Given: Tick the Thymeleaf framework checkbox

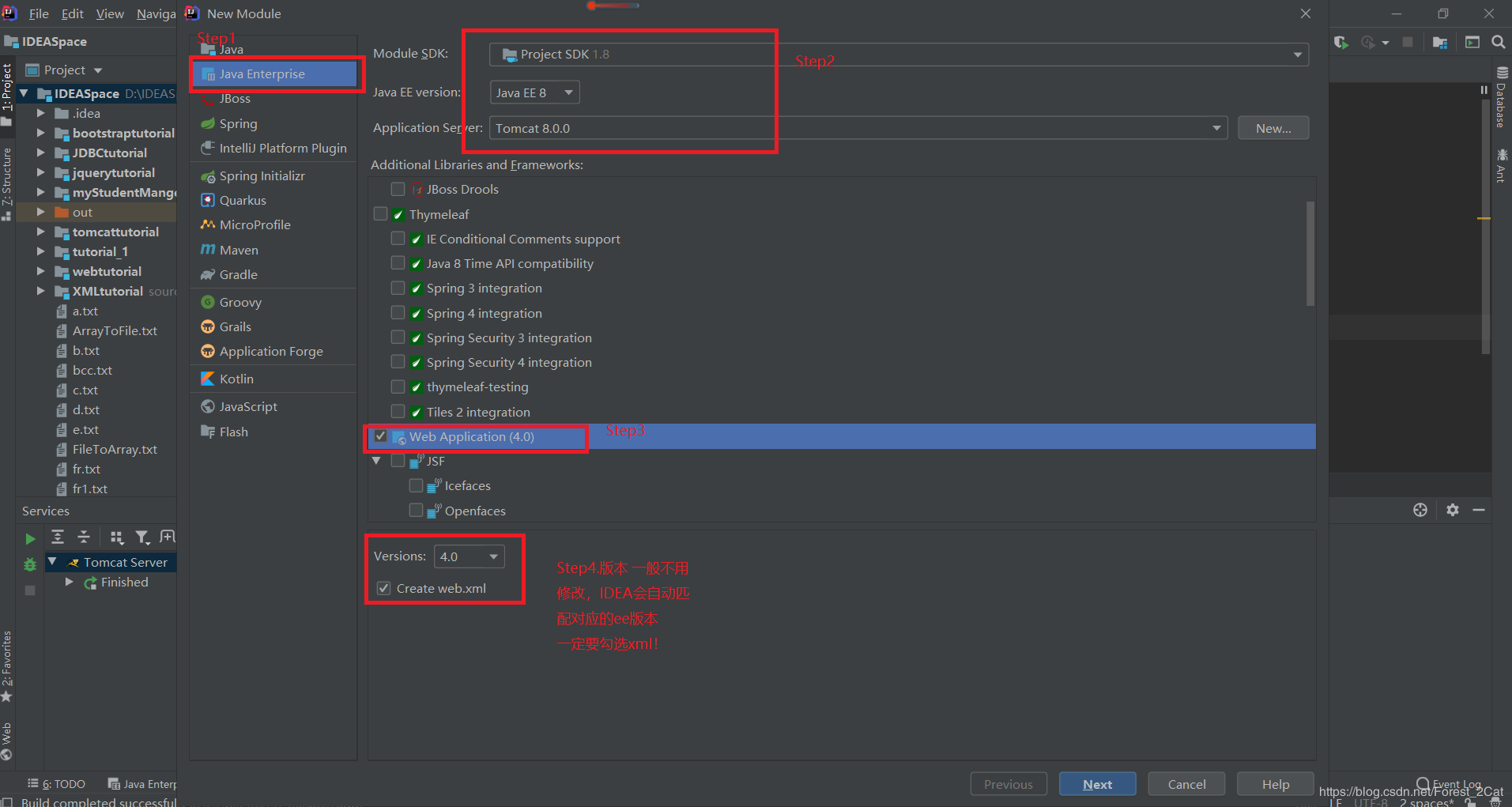Looking at the screenshot, I should (x=381, y=214).
